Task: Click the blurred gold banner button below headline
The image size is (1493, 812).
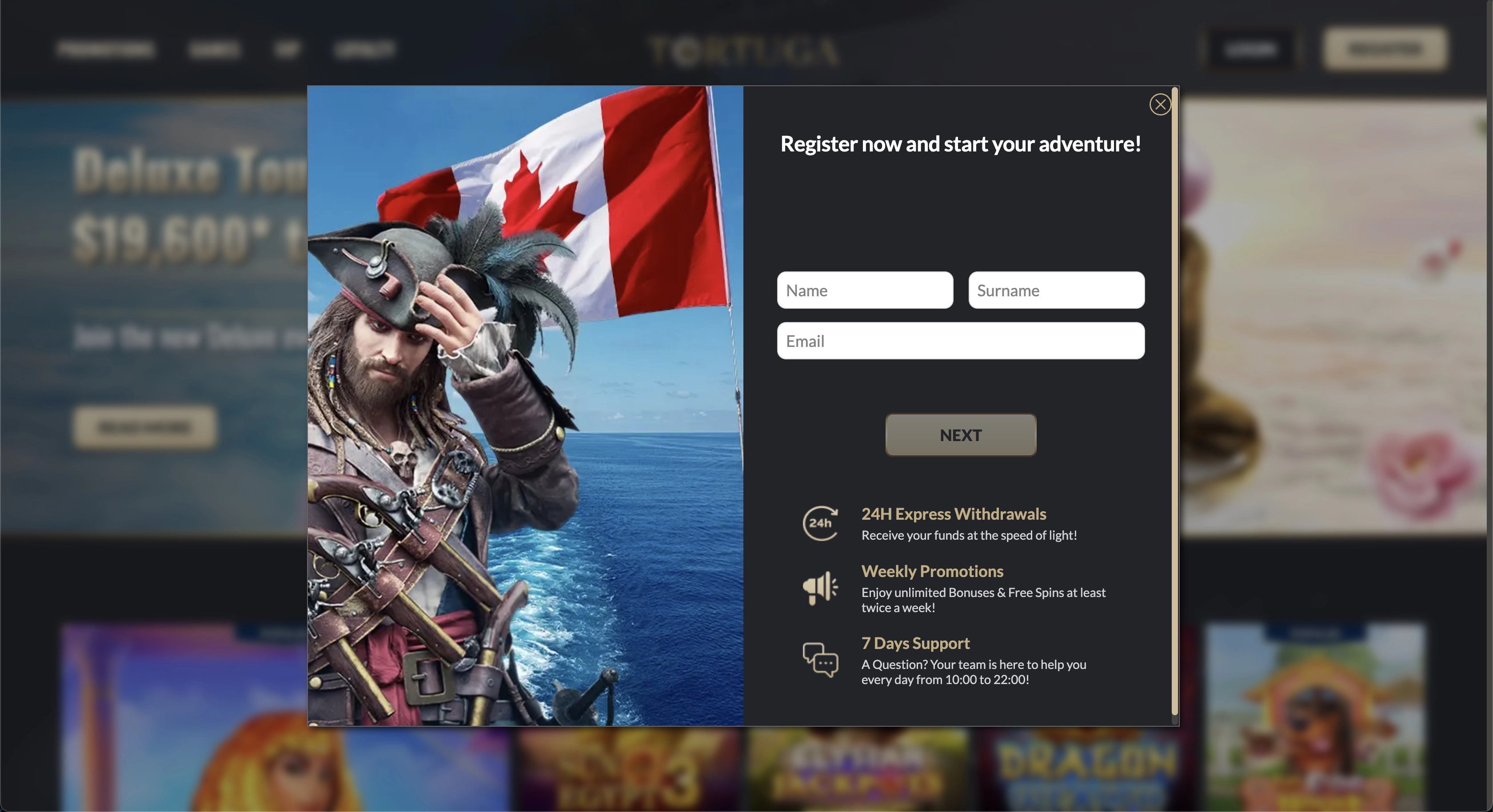Action: coord(144,427)
